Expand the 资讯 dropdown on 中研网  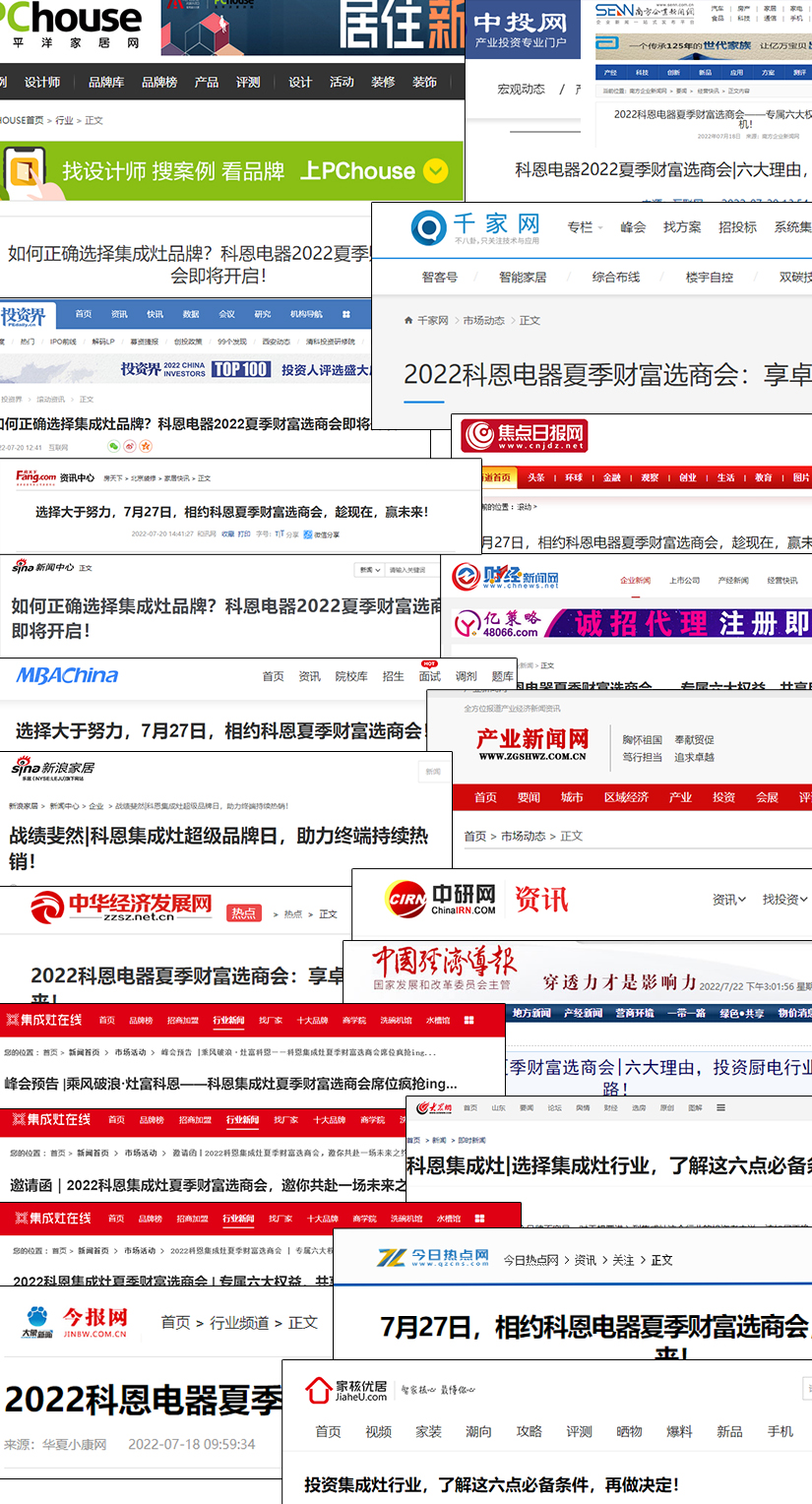[729, 900]
